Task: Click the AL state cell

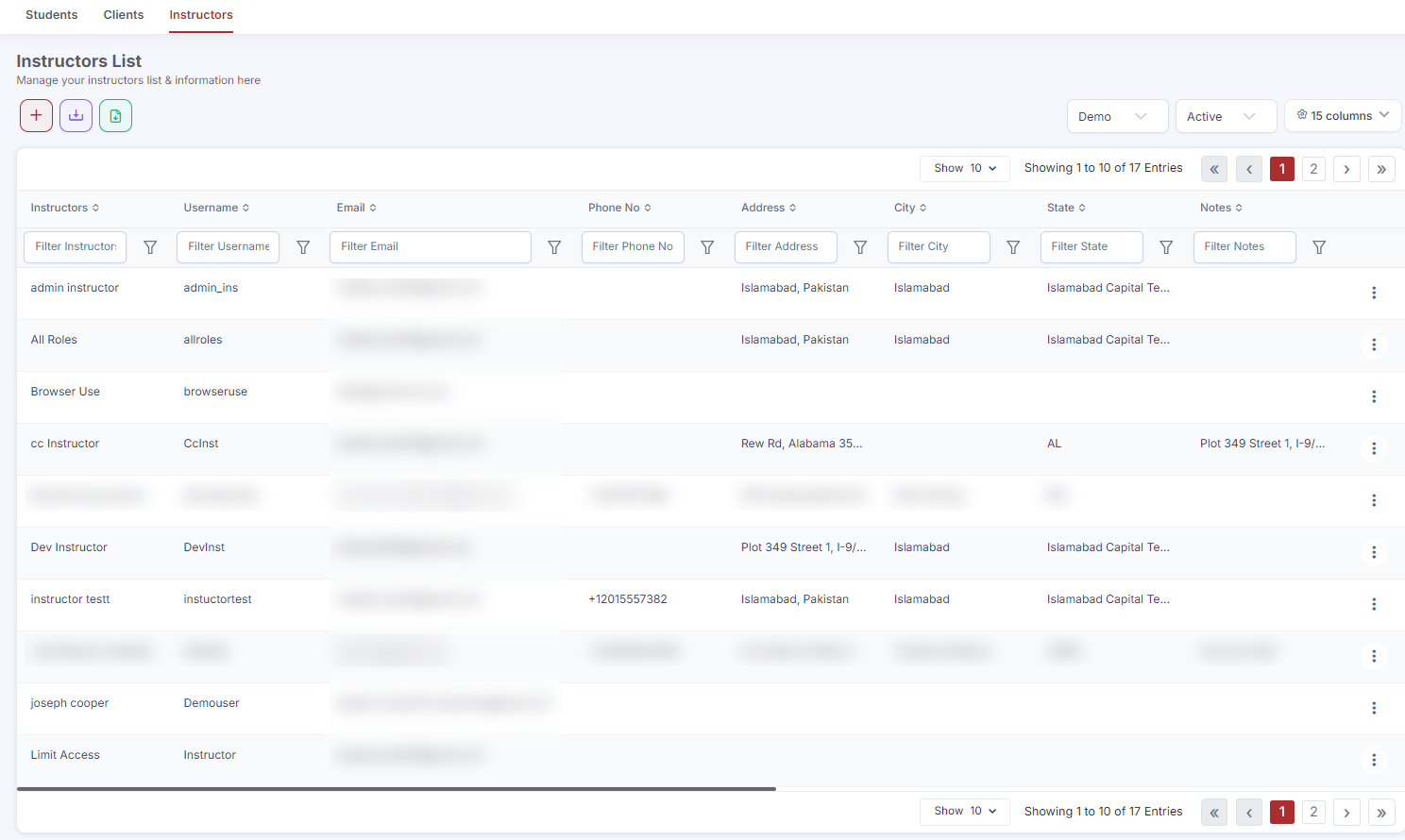Action: tap(1055, 444)
